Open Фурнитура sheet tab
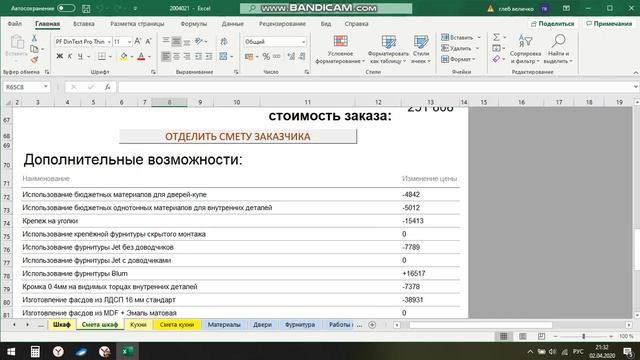This screenshot has height=360, width=640. click(x=300, y=324)
